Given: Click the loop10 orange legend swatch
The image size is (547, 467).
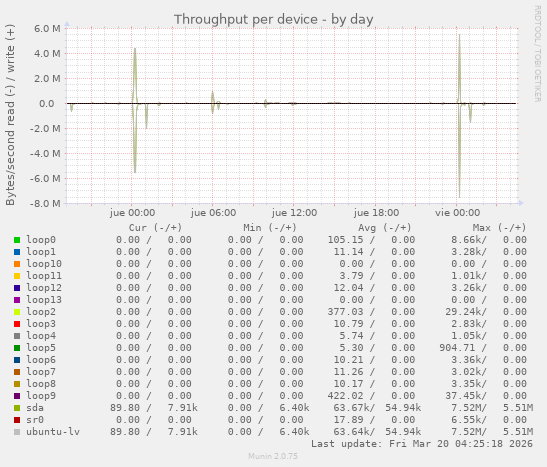Looking at the screenshot, I should point(17,264).
